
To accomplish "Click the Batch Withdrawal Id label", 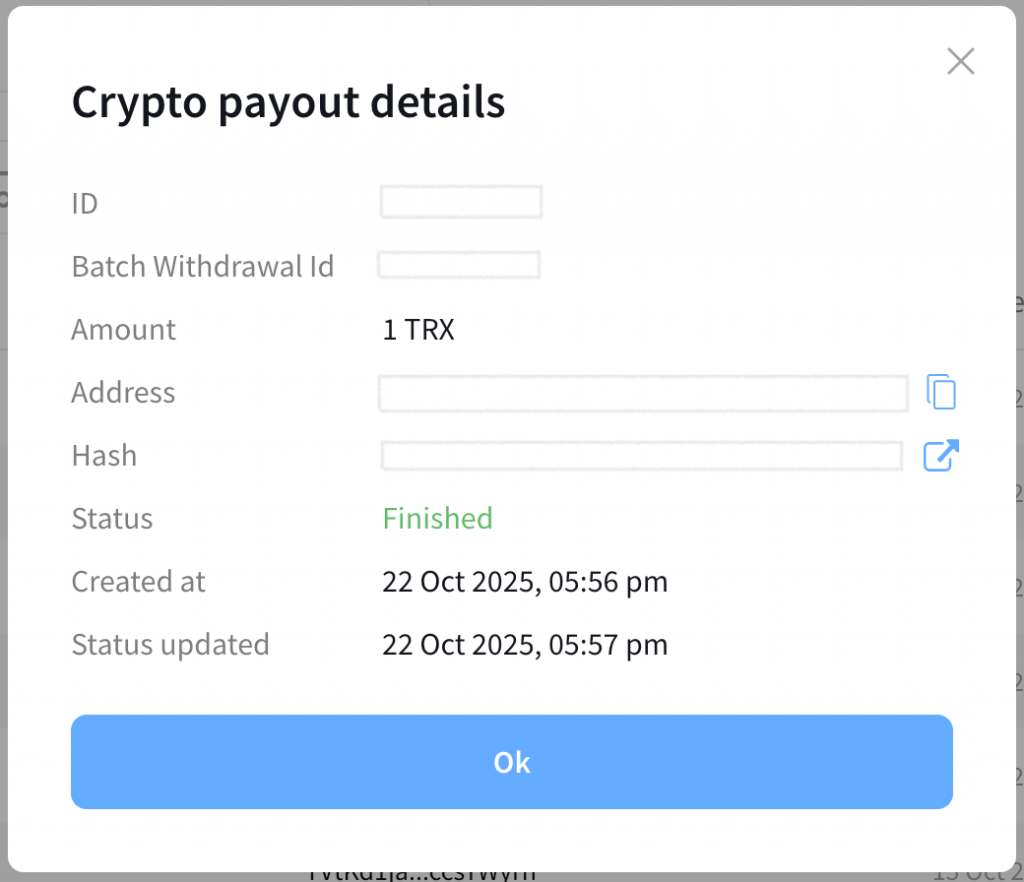I will point(203,267).
